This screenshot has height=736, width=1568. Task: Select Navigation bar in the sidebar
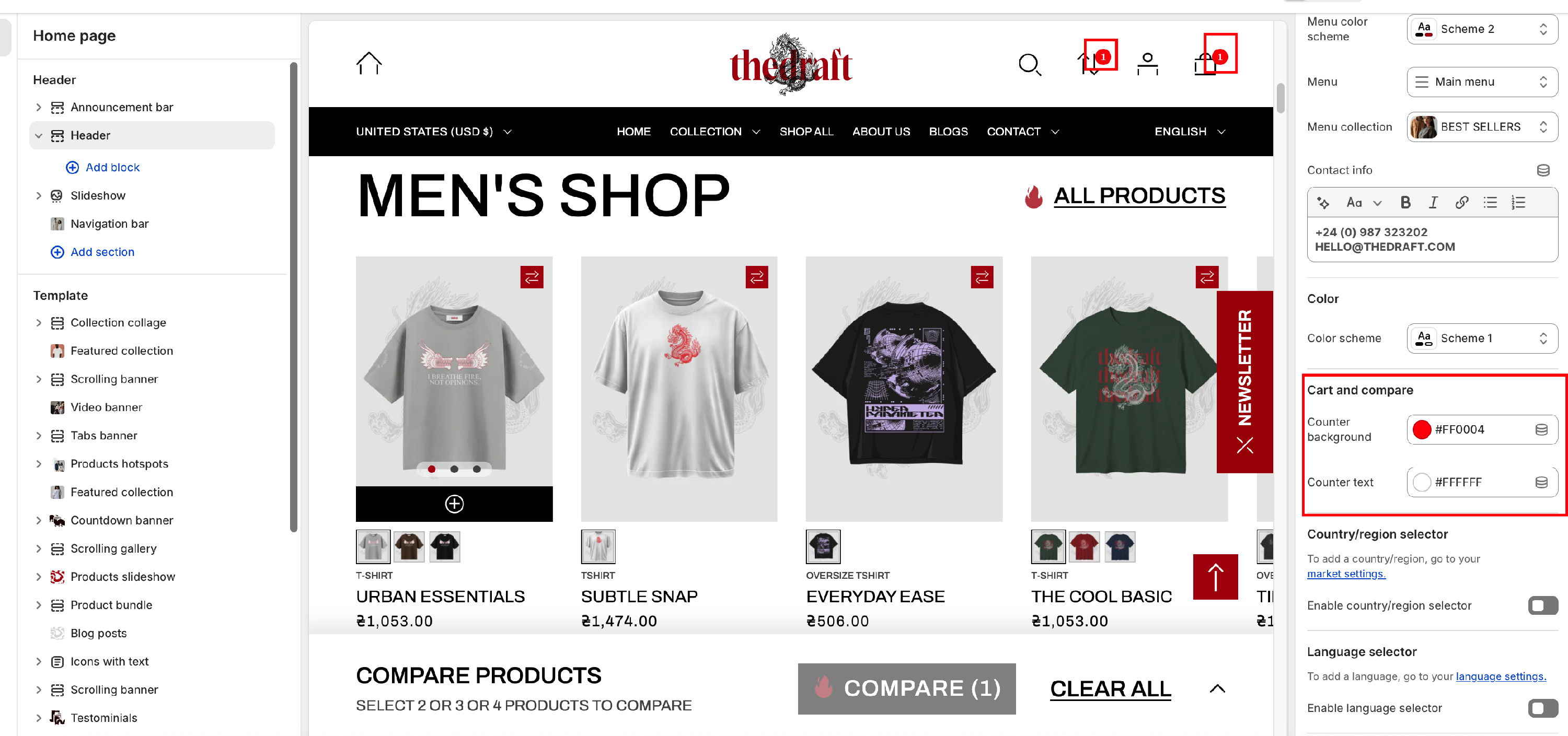coord(110,224)
